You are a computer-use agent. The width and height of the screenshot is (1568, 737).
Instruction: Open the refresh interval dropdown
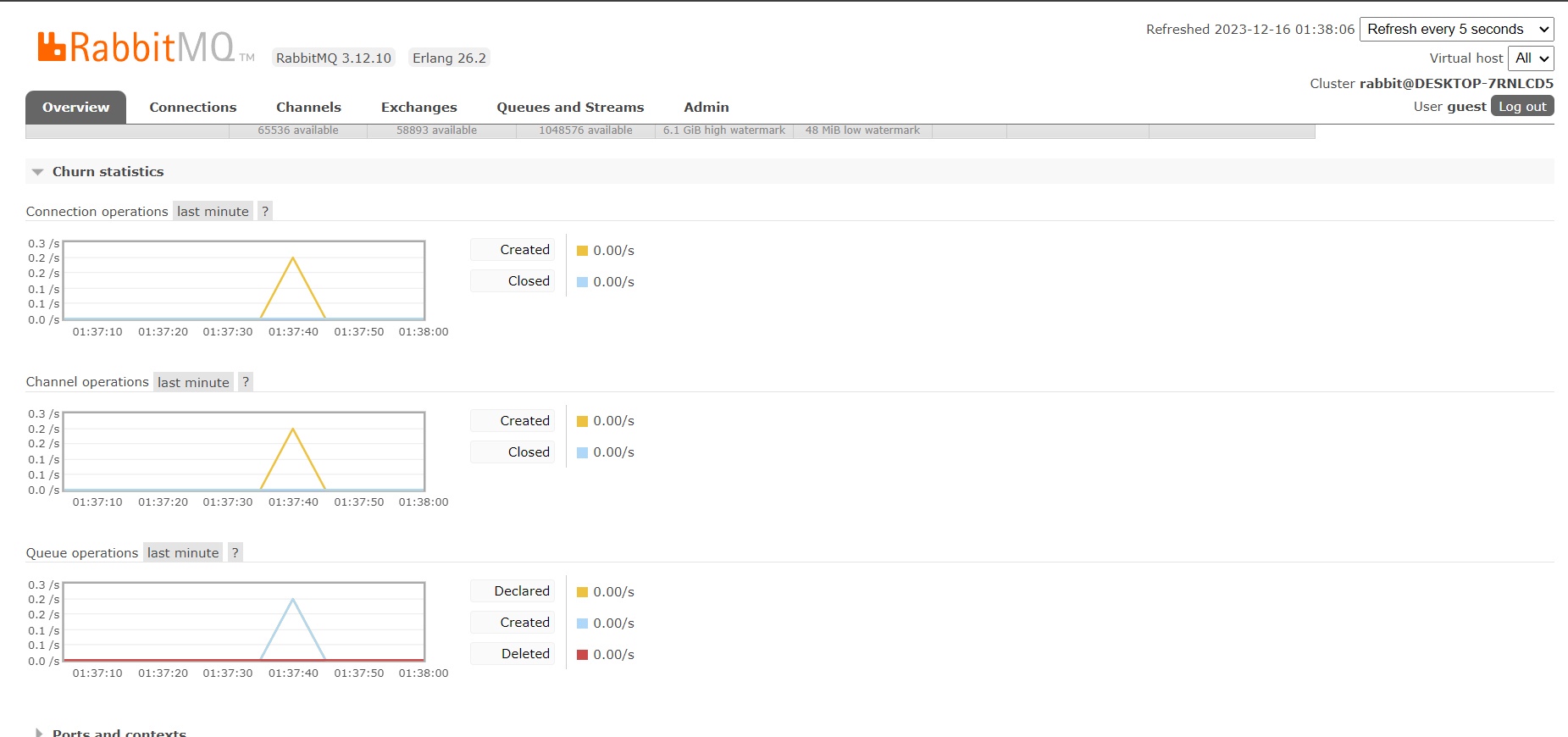pyautogui.click(x=1456, y=30)
